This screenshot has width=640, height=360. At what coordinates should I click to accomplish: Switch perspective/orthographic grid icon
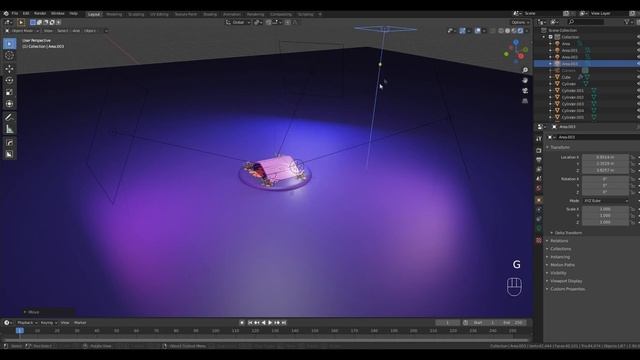pos(525,101)
